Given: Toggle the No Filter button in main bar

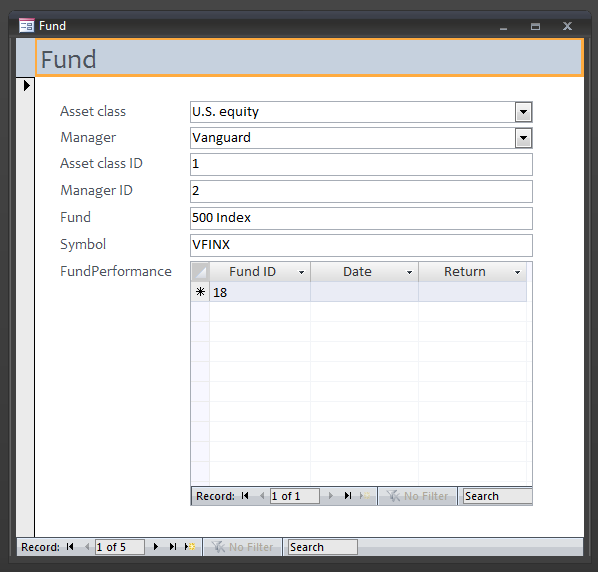Looking at the screenshot, I should [243, 547].
